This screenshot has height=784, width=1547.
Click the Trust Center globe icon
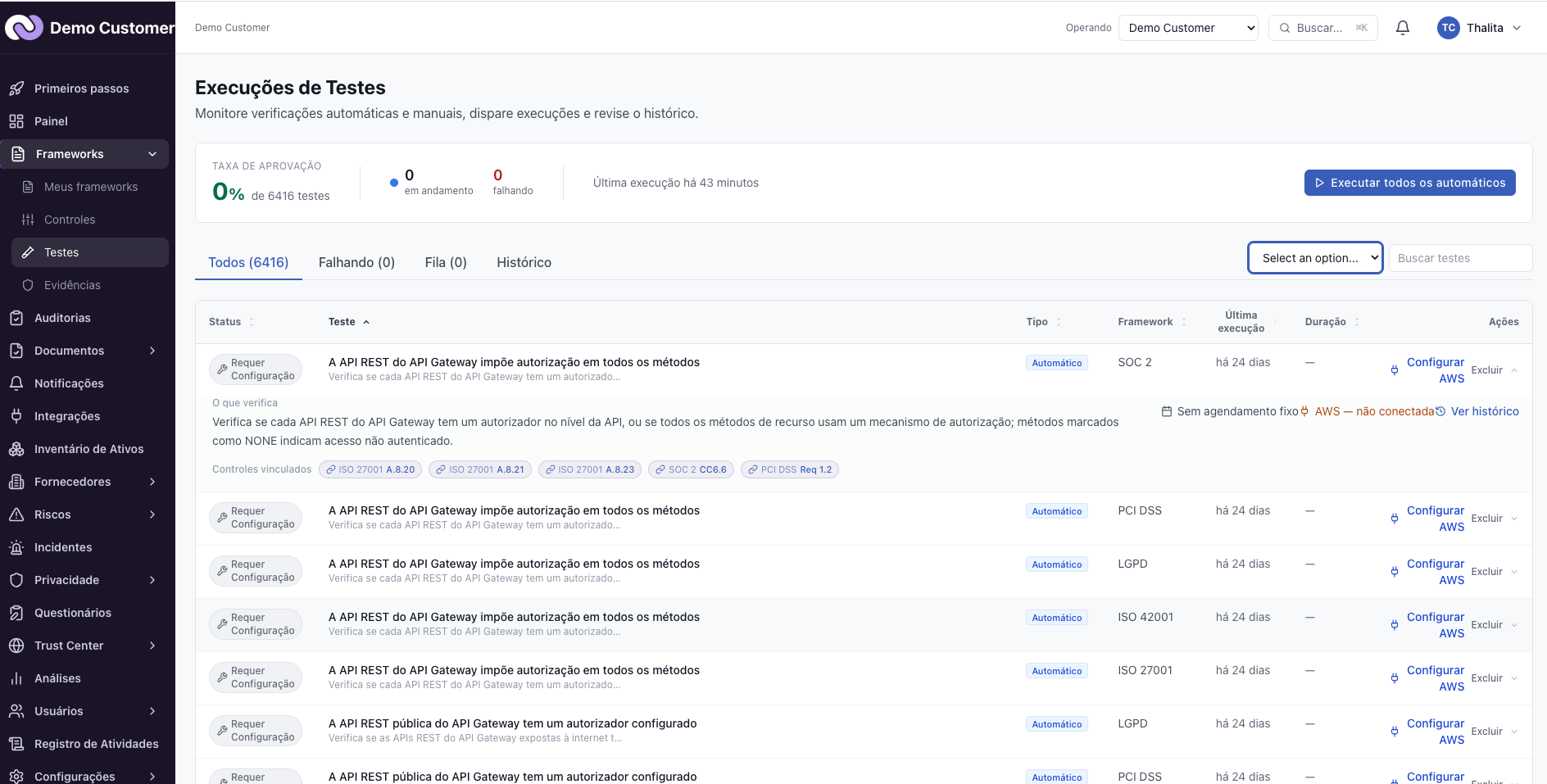tap(16, 646)
